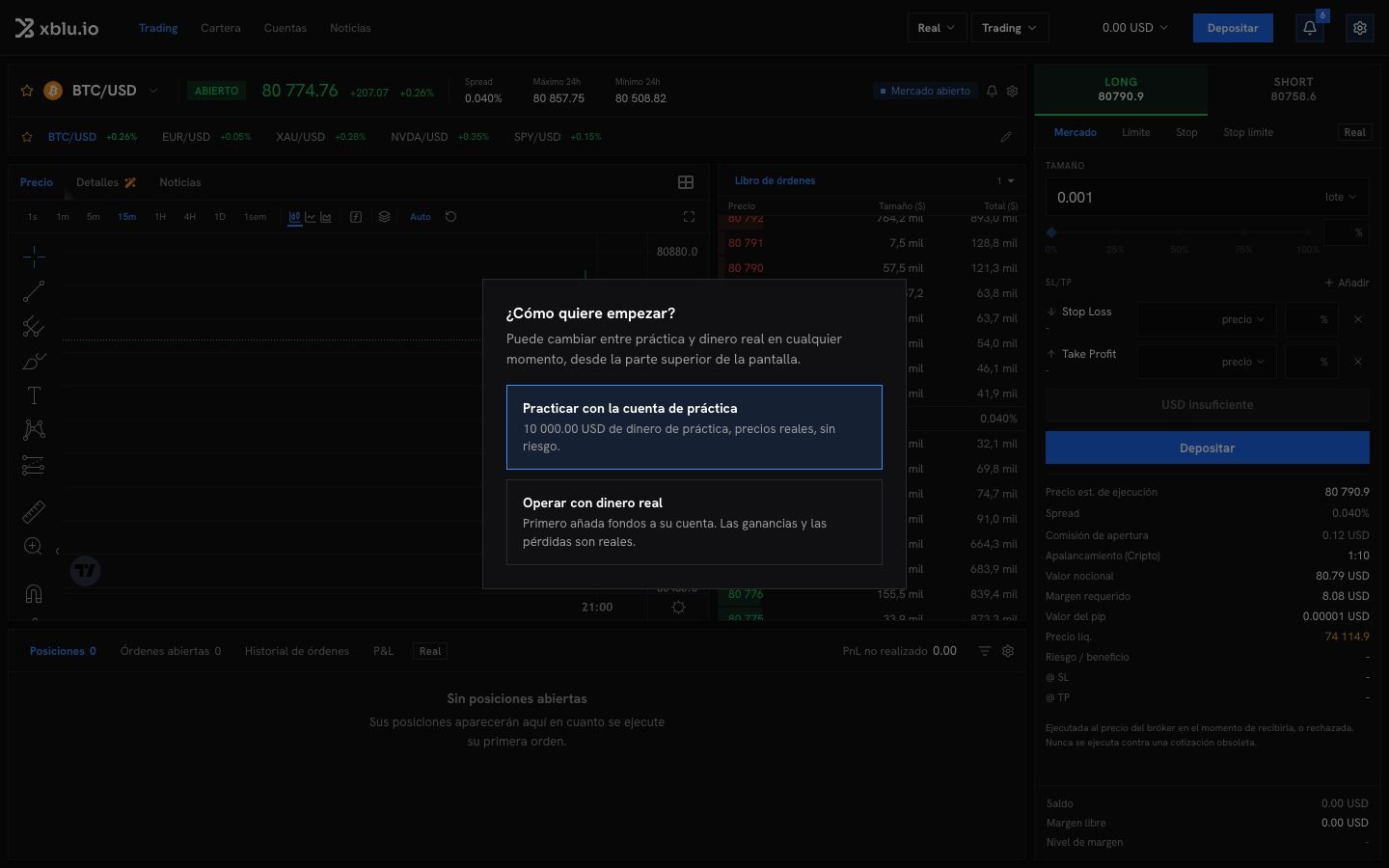The height and width of the screenshot is (868, 1389).
Task: Switch to the Límite order tab
Action: (1135, 132)
